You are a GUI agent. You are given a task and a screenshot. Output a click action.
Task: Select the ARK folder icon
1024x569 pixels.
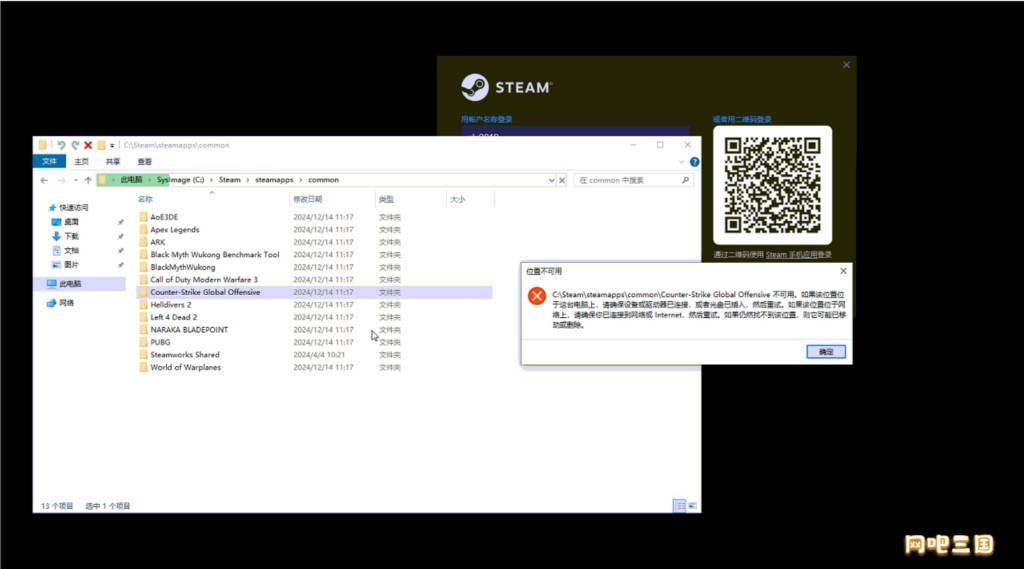(x=143, y=242)
